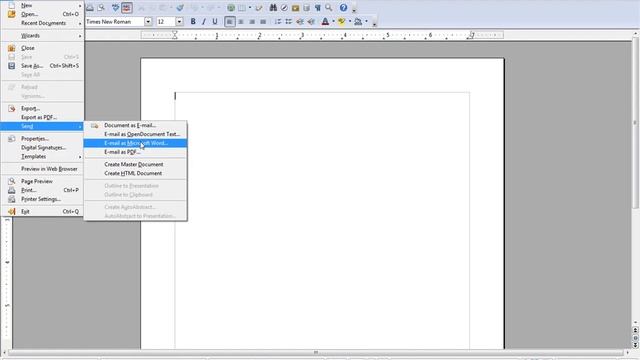
Task: Open Digital Signatures... entry
Action: (x=42, y=148)
